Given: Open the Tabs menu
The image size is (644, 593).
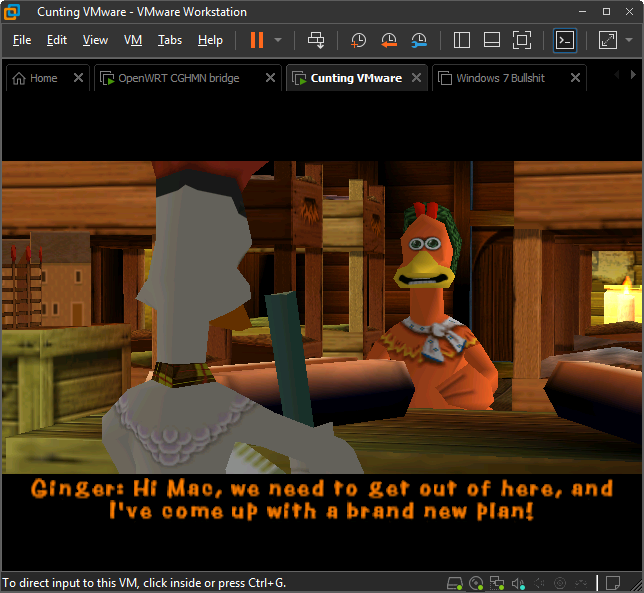Looking at the screenshot, I should 170,40.
